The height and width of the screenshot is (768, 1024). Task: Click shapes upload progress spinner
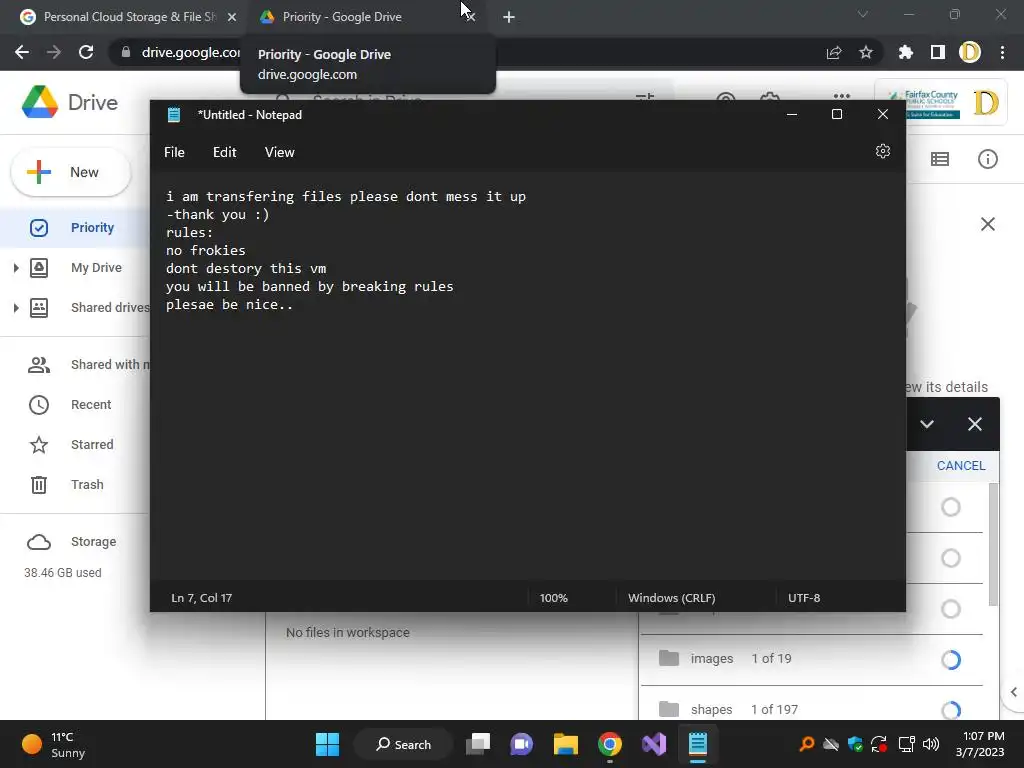[951, 709]
